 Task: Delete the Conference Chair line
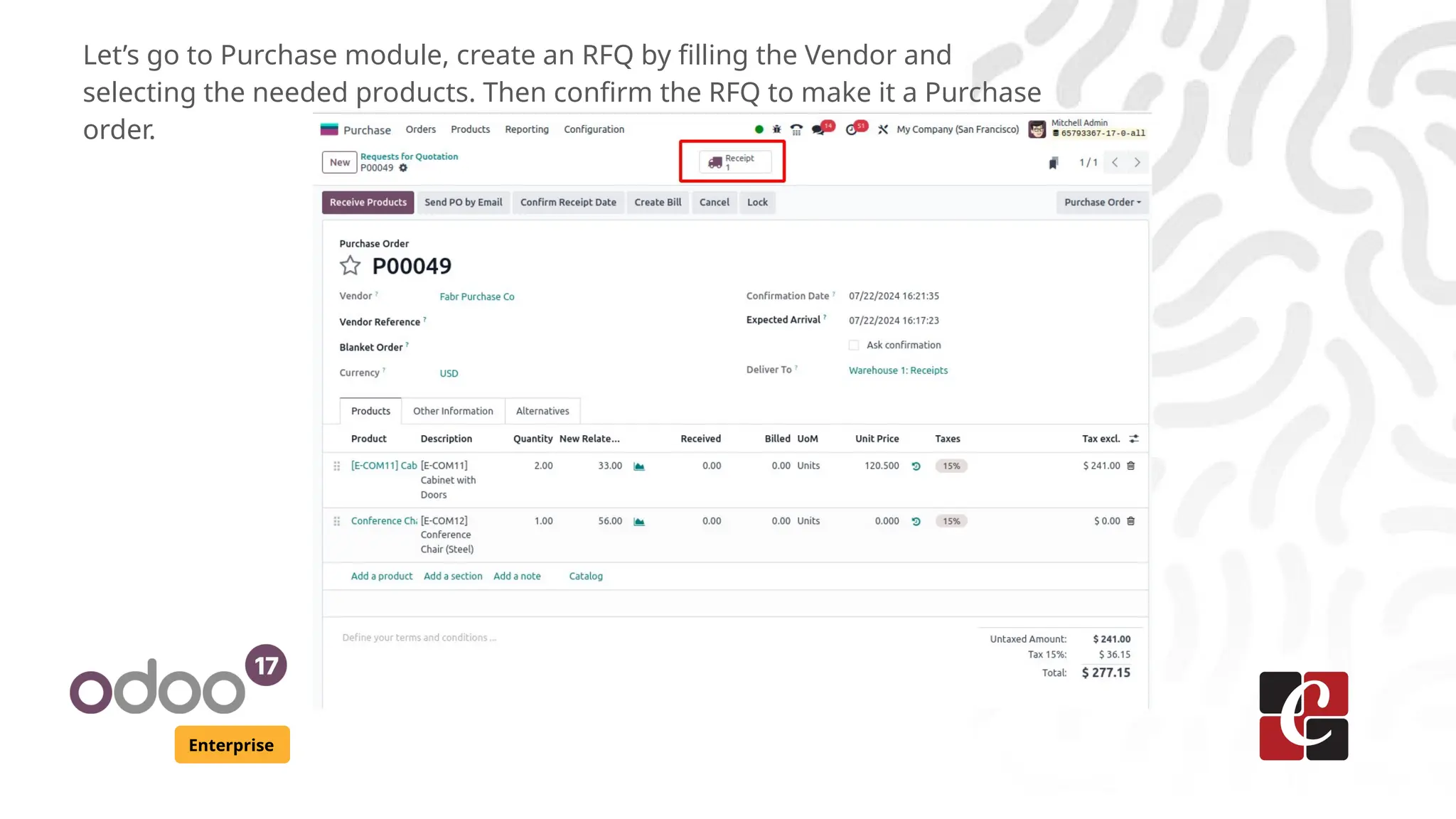coord(1130,521)
